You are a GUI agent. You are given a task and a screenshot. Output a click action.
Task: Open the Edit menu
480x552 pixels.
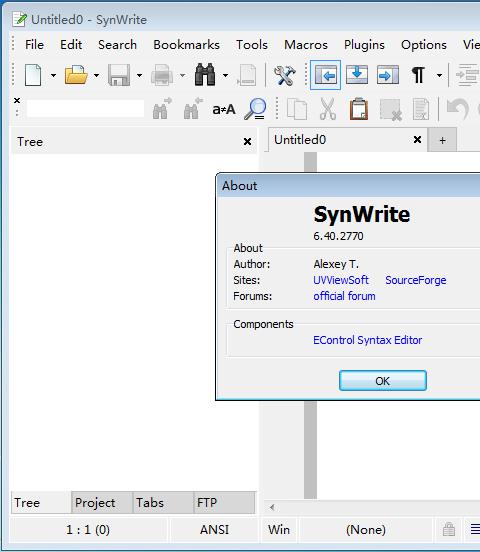pos(71,45)
